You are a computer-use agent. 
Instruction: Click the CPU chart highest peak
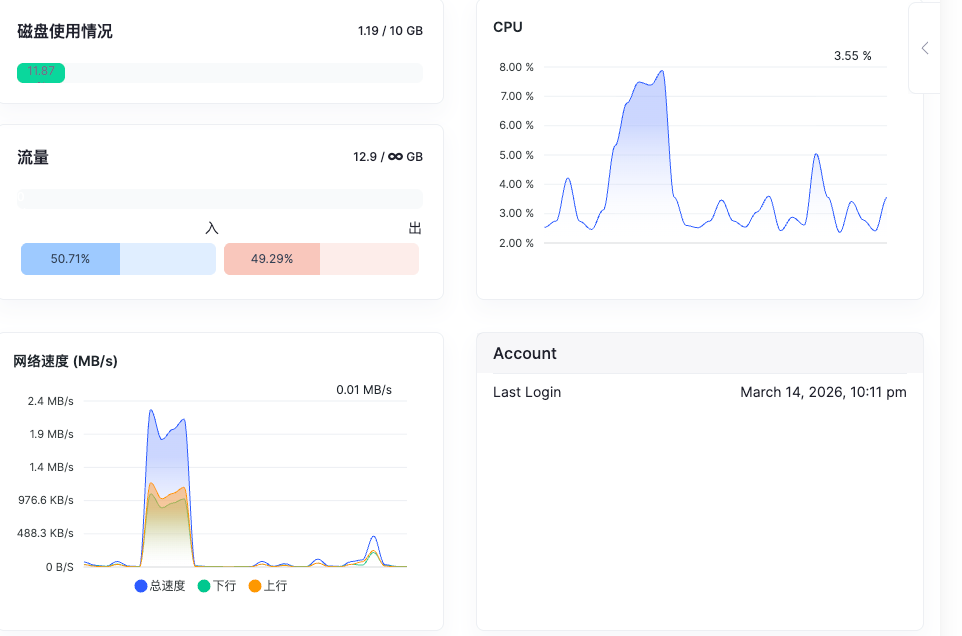click(x=661, y=71)
